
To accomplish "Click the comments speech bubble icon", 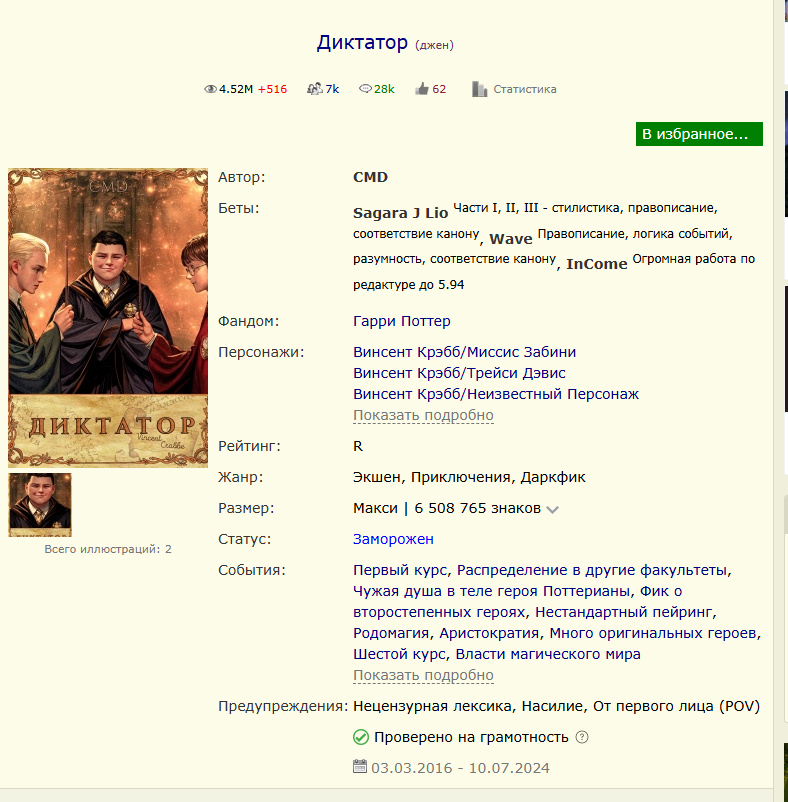I will tap(365, 89).
